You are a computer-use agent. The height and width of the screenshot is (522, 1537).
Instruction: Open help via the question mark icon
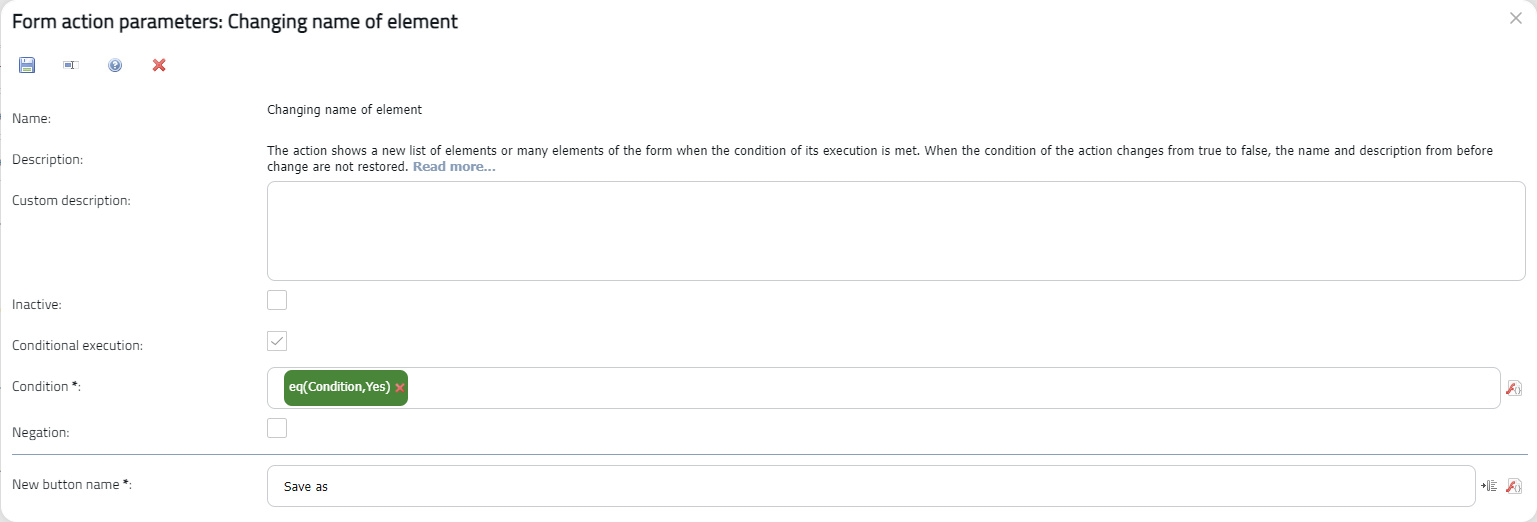point(115,65)
